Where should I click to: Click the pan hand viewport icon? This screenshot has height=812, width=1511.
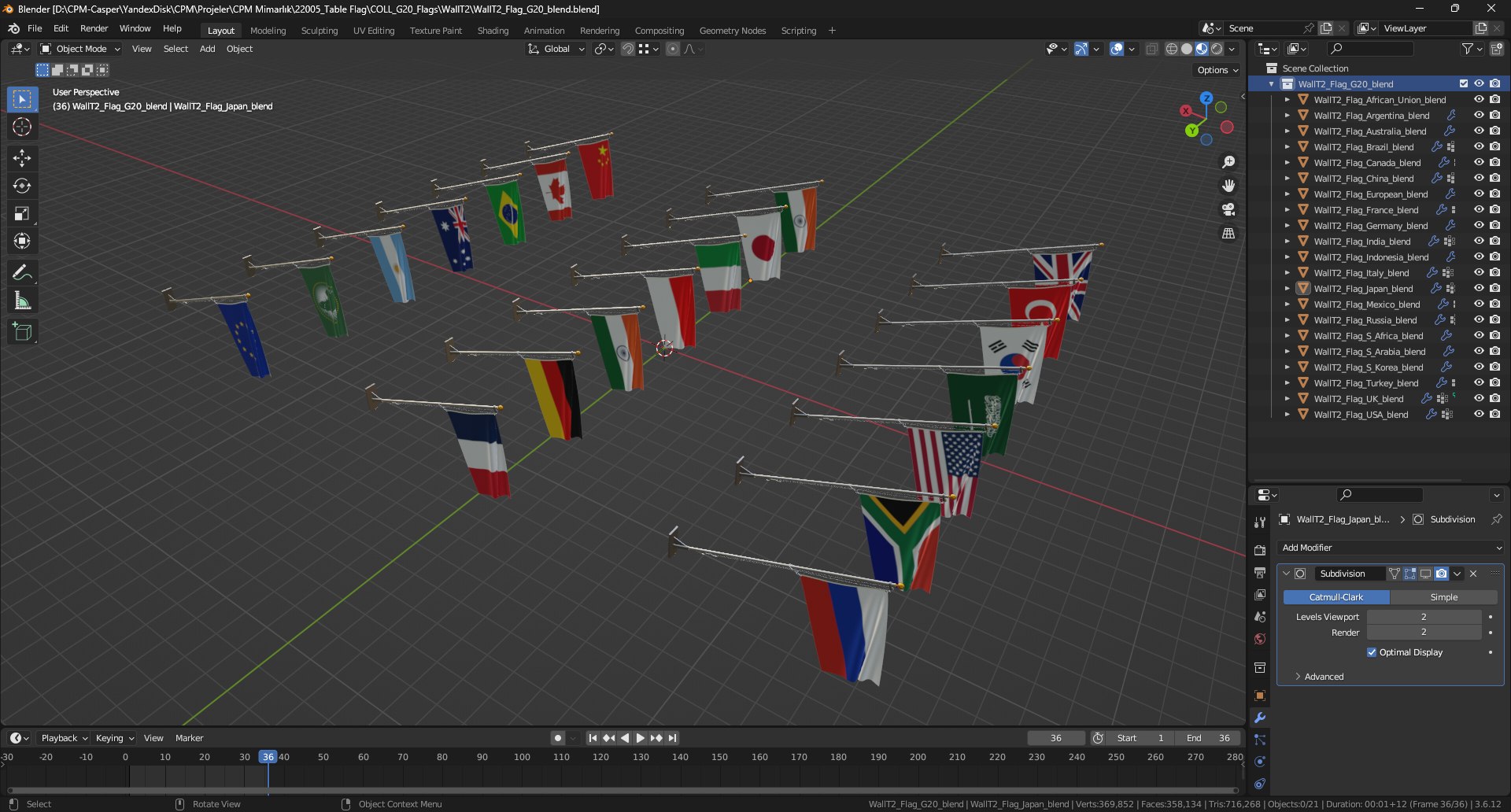(1228, 186)
